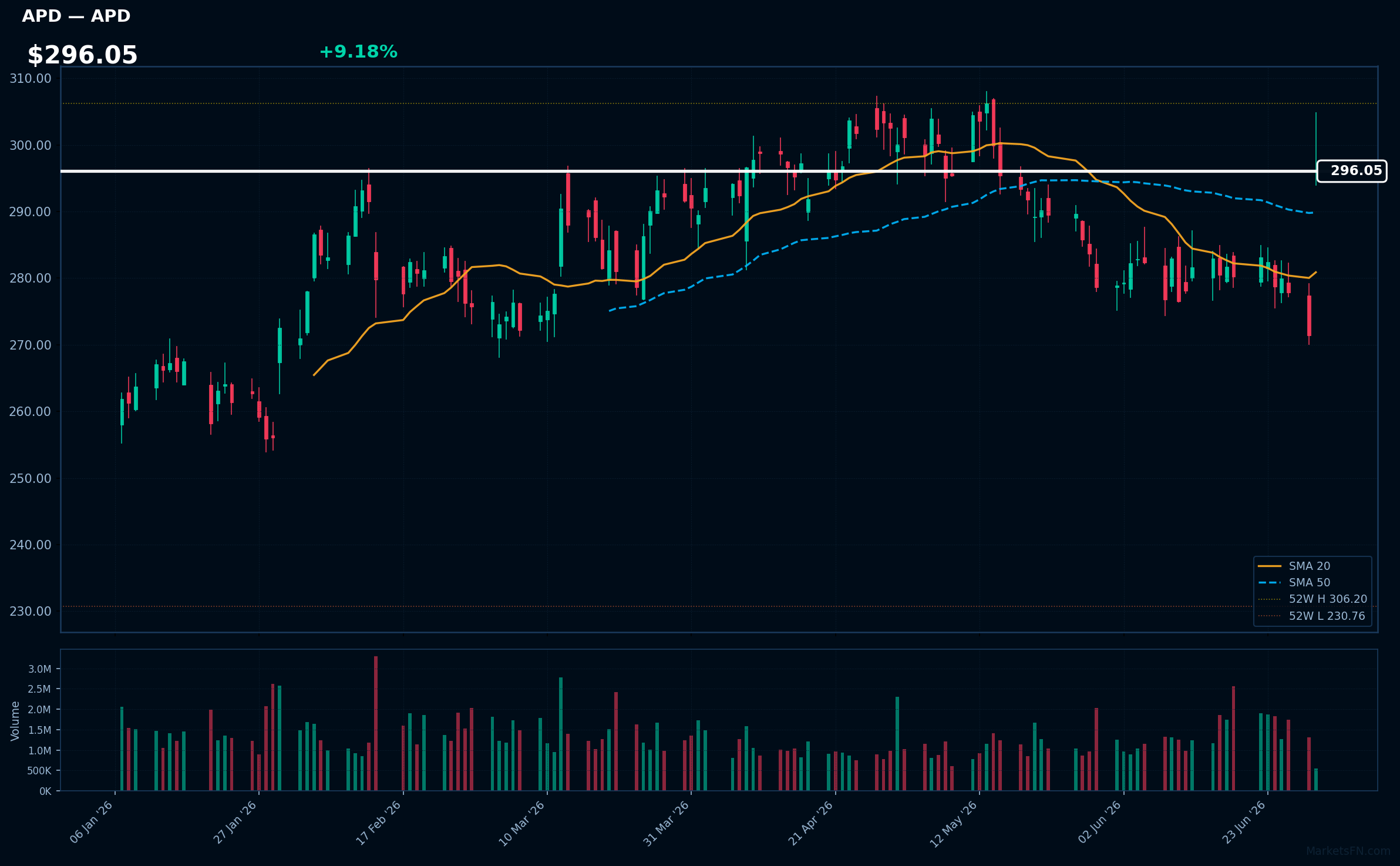1400x866 pixels.
Task: Click the 280.00 price axis label
Action: tap(31, 278)
